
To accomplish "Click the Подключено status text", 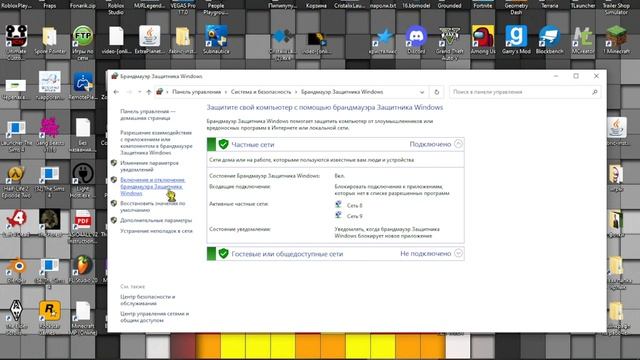I will click(430, 144).
